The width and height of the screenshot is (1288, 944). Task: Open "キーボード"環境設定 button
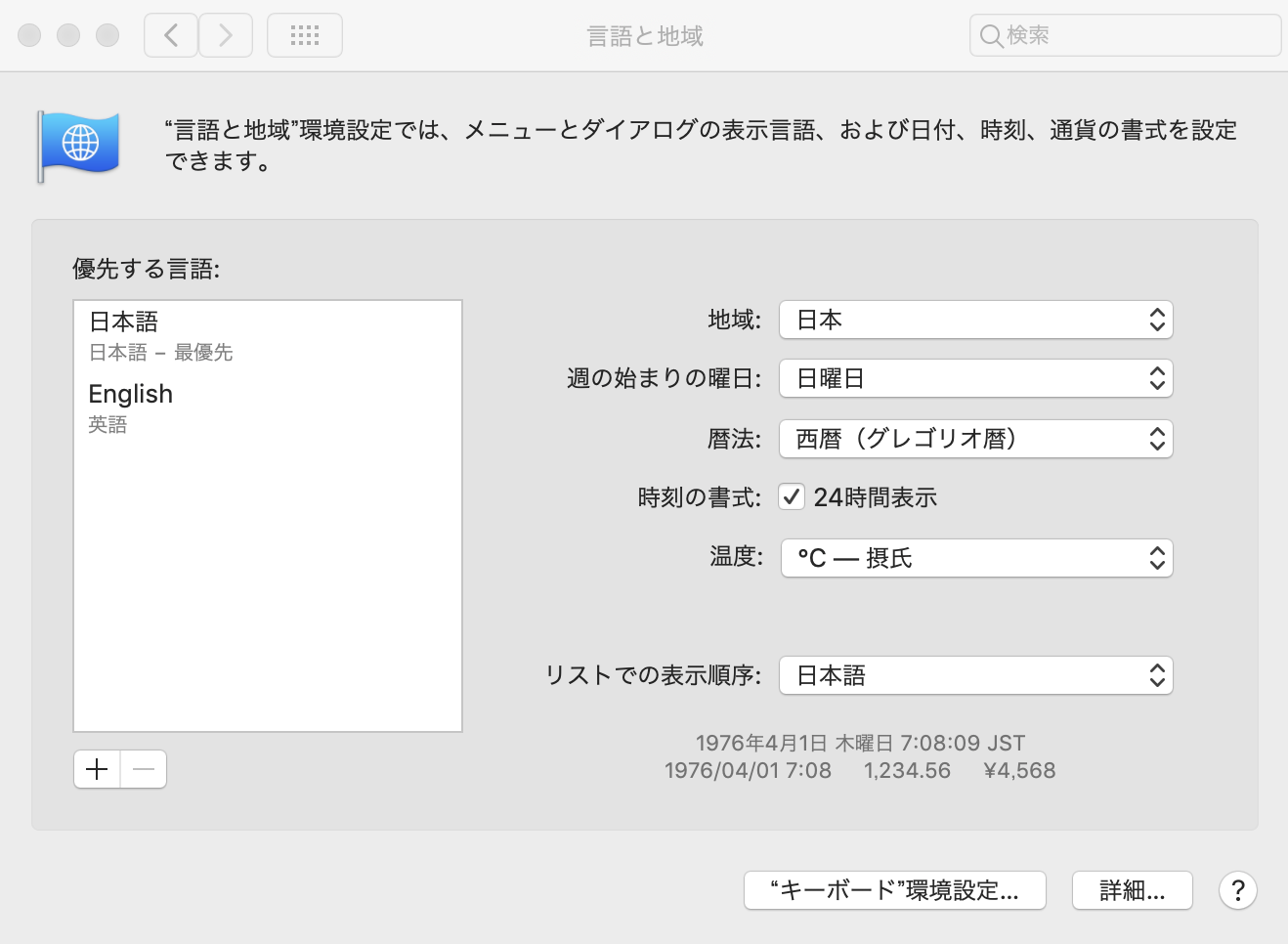pyautogui.click(x=894, y=890)
